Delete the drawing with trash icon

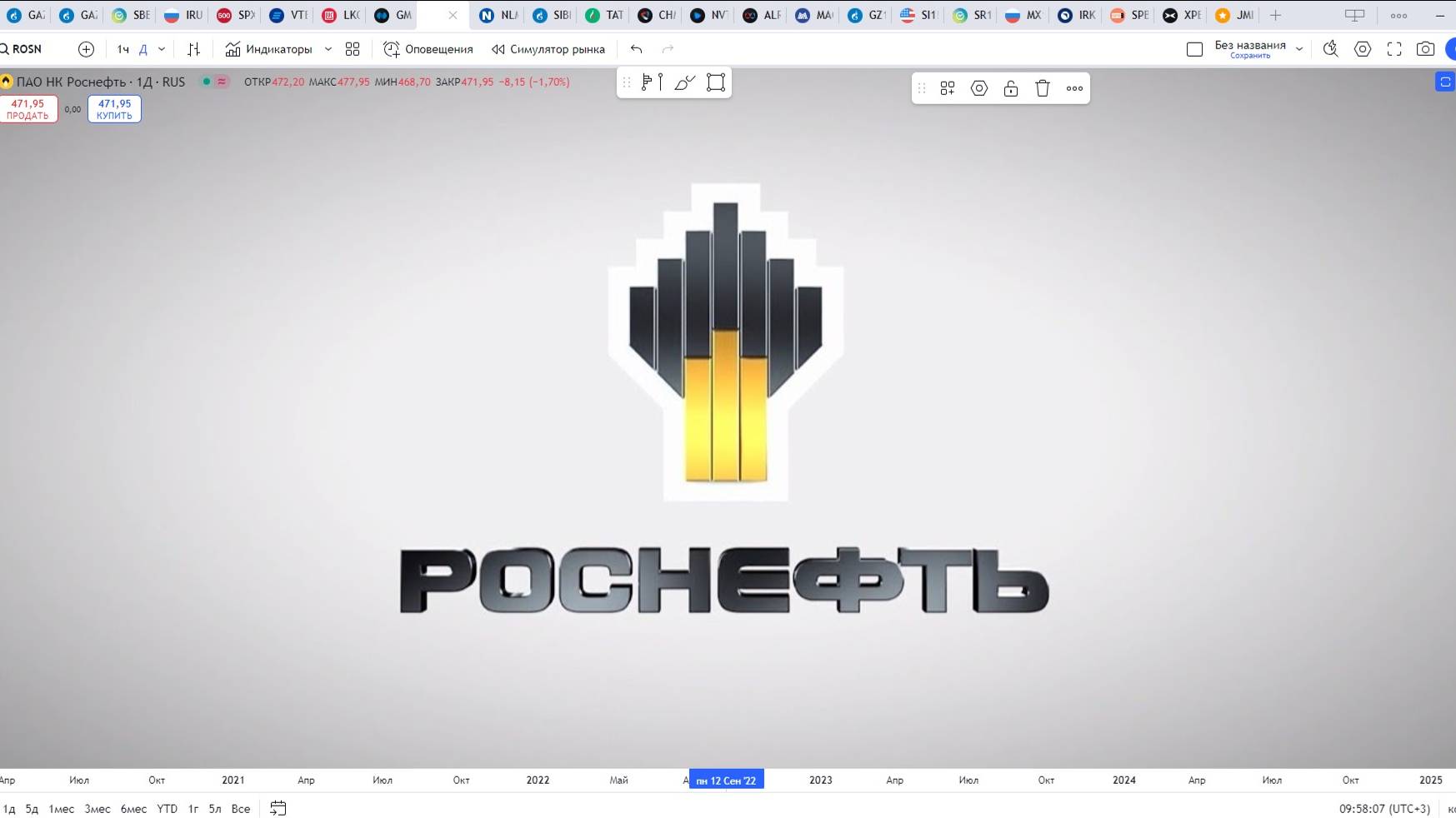tap(1042, 88)
